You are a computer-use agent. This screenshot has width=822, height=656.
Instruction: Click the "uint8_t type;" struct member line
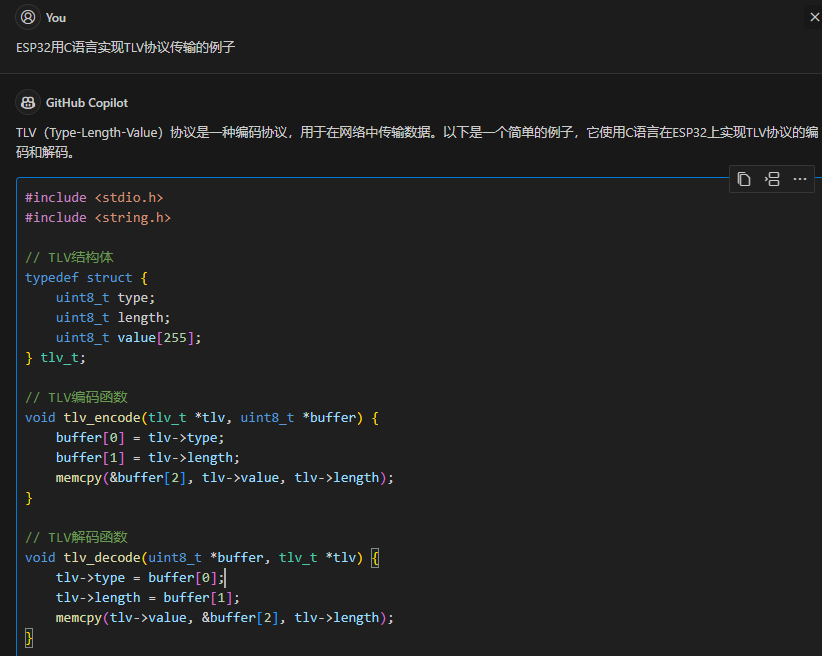coord(105,298)
